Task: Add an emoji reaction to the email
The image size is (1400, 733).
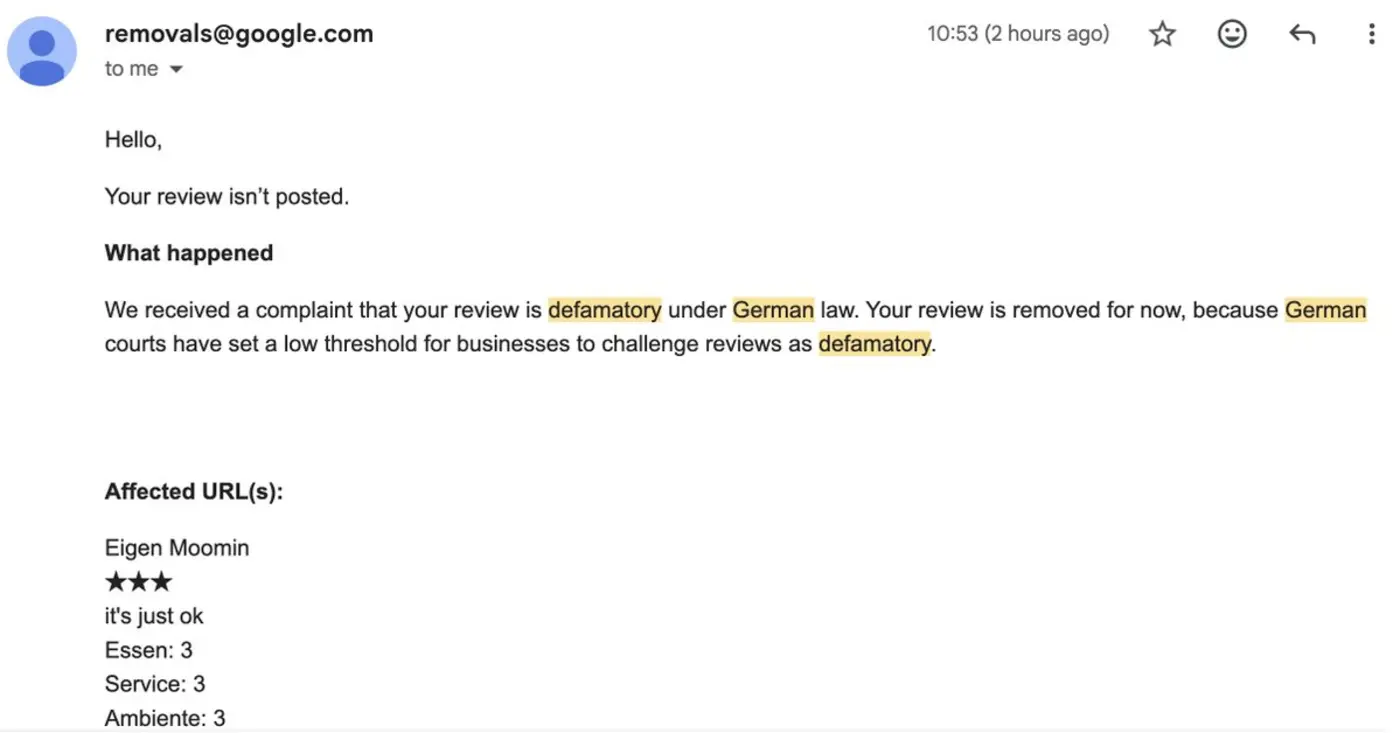Action: pos(1232,35)
